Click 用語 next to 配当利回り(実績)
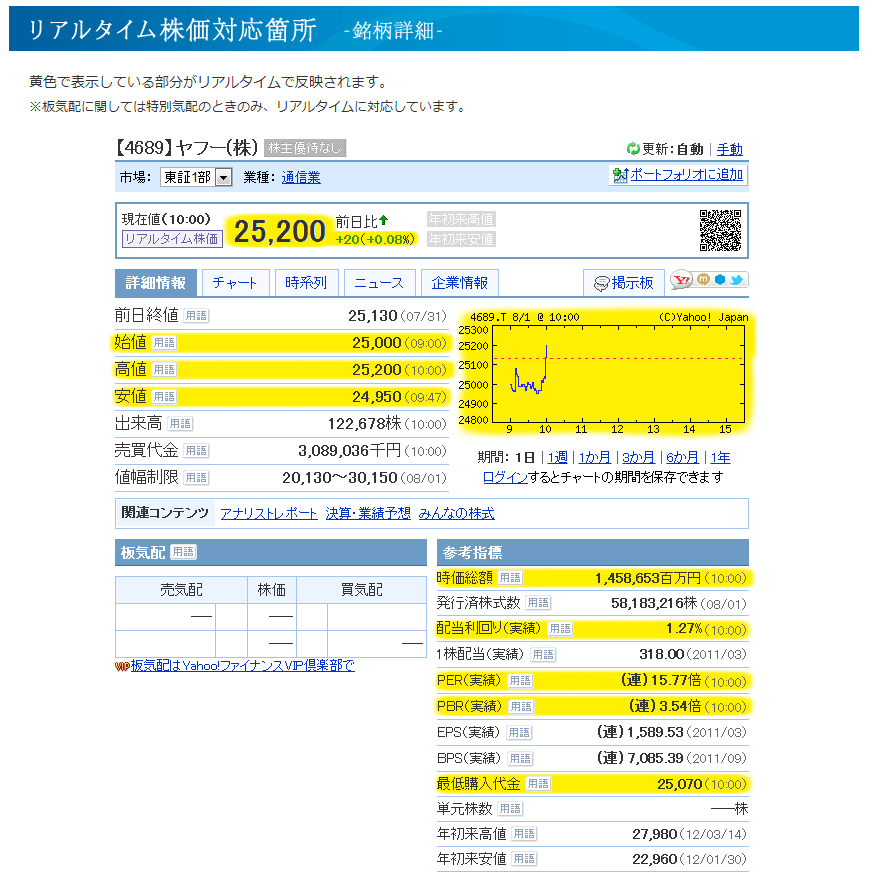Image resolution: width=873 pixels, height=885 pixels. [x=560, y=629]
